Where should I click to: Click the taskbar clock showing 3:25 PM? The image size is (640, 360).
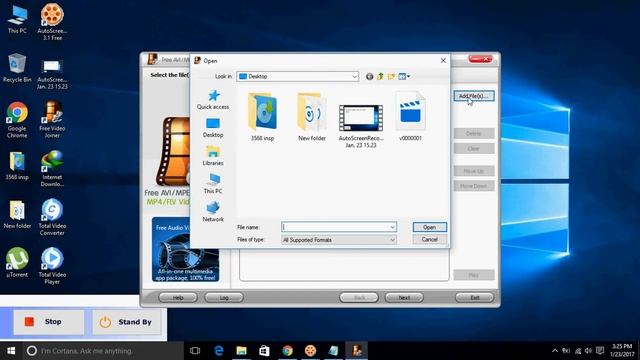click(622, 351)
